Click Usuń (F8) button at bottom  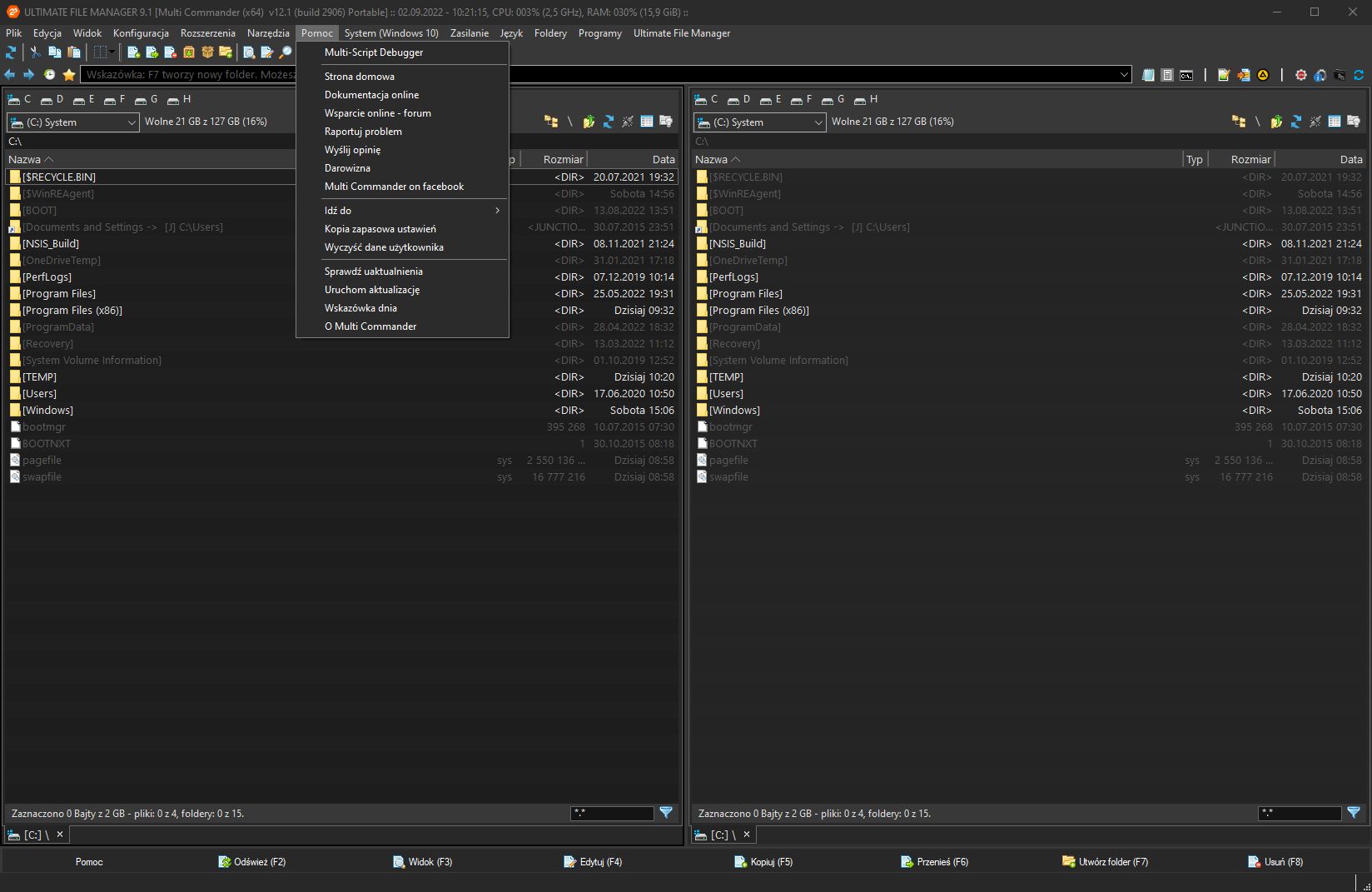1275,862
